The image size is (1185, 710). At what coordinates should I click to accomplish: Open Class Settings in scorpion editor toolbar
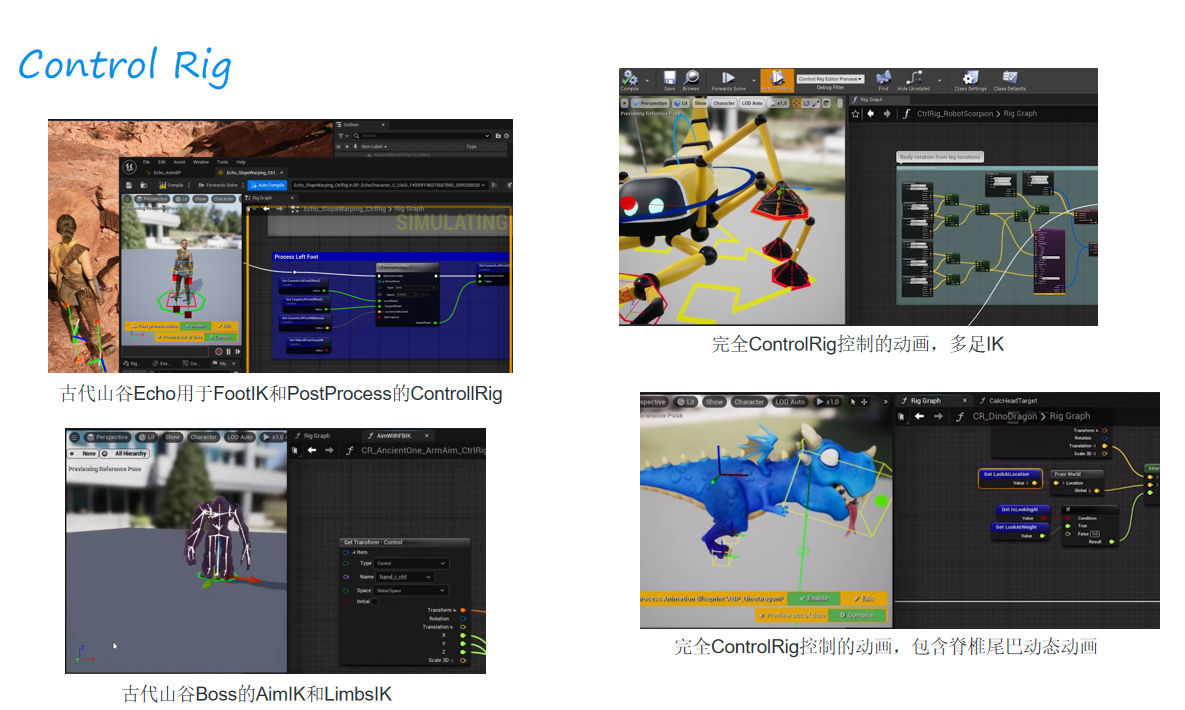[x=970, y=80]
